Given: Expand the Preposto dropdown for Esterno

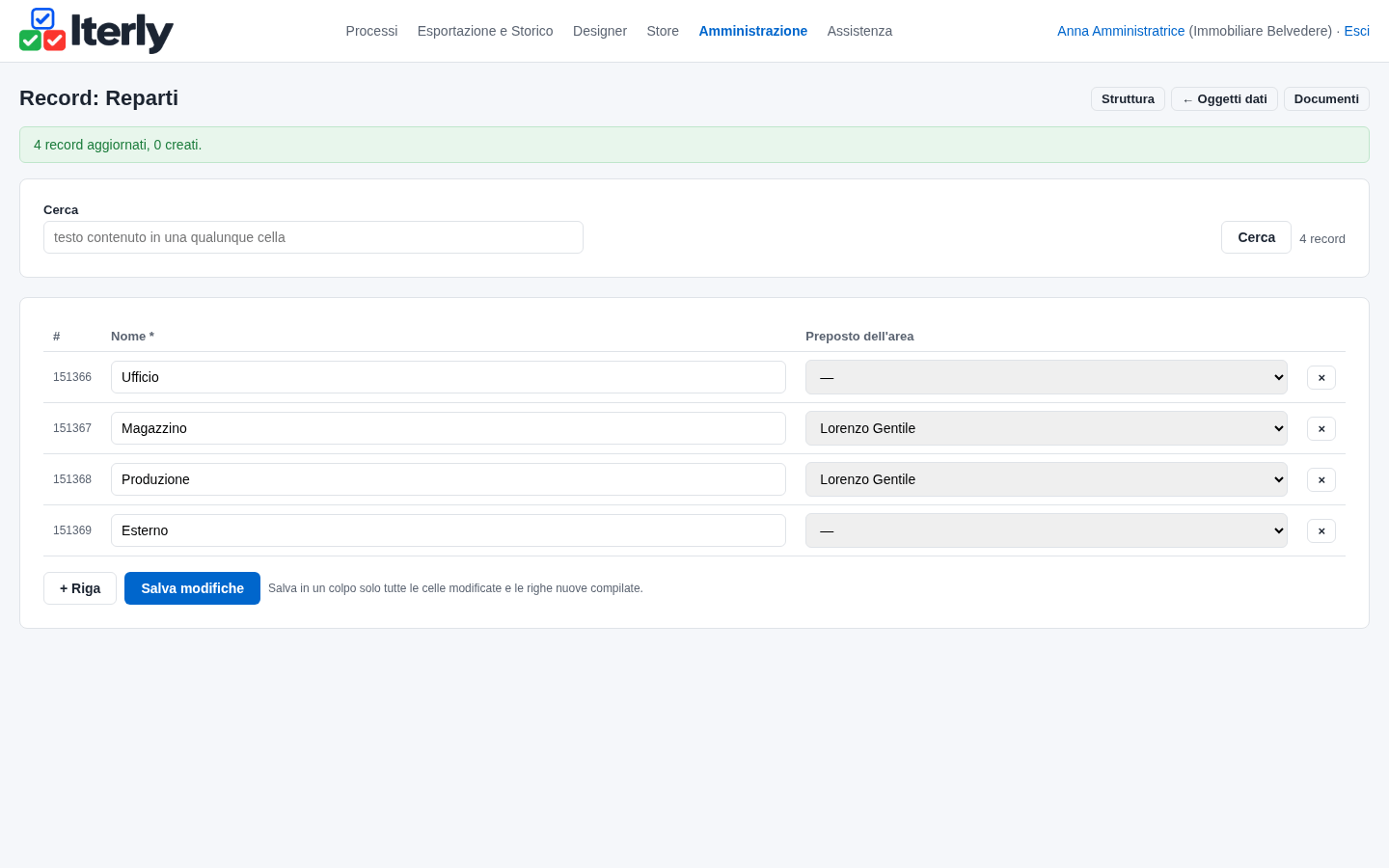Looking at the screenshot, I should pos(1047,530).
